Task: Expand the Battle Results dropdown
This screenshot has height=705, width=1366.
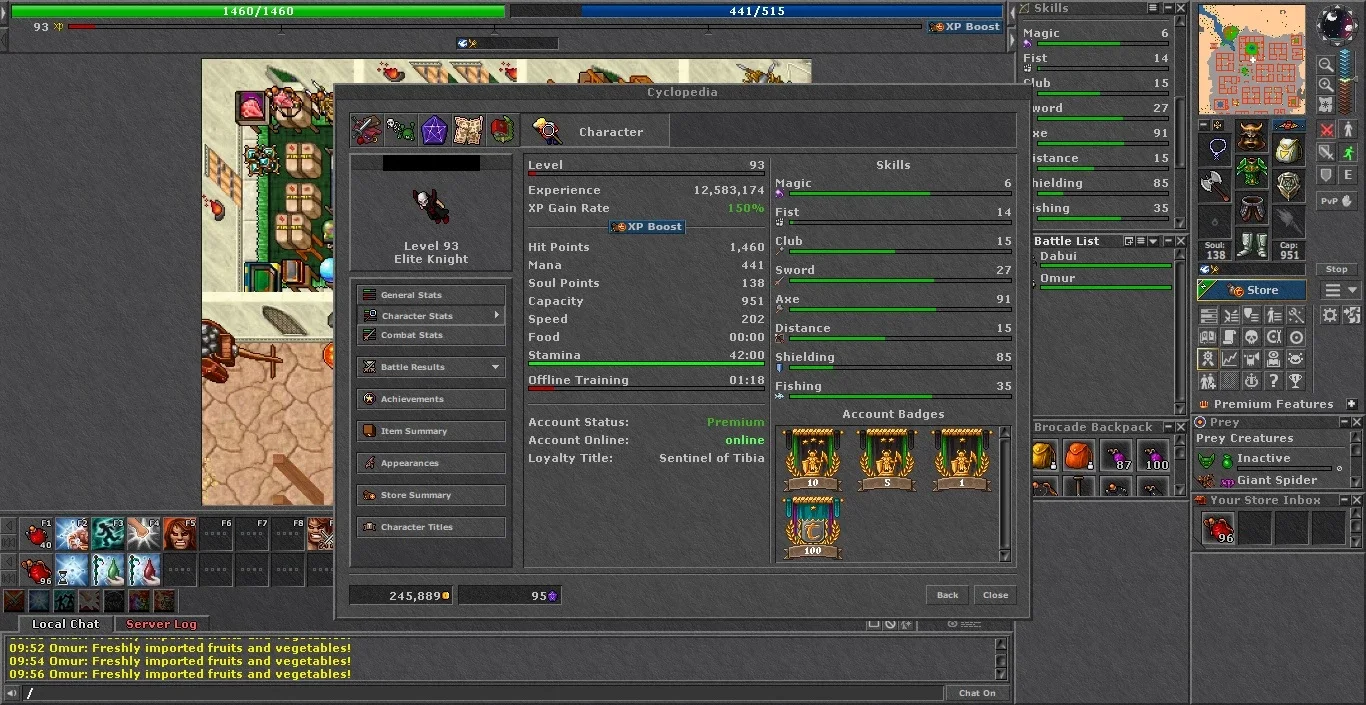Action: coord(431,367)
